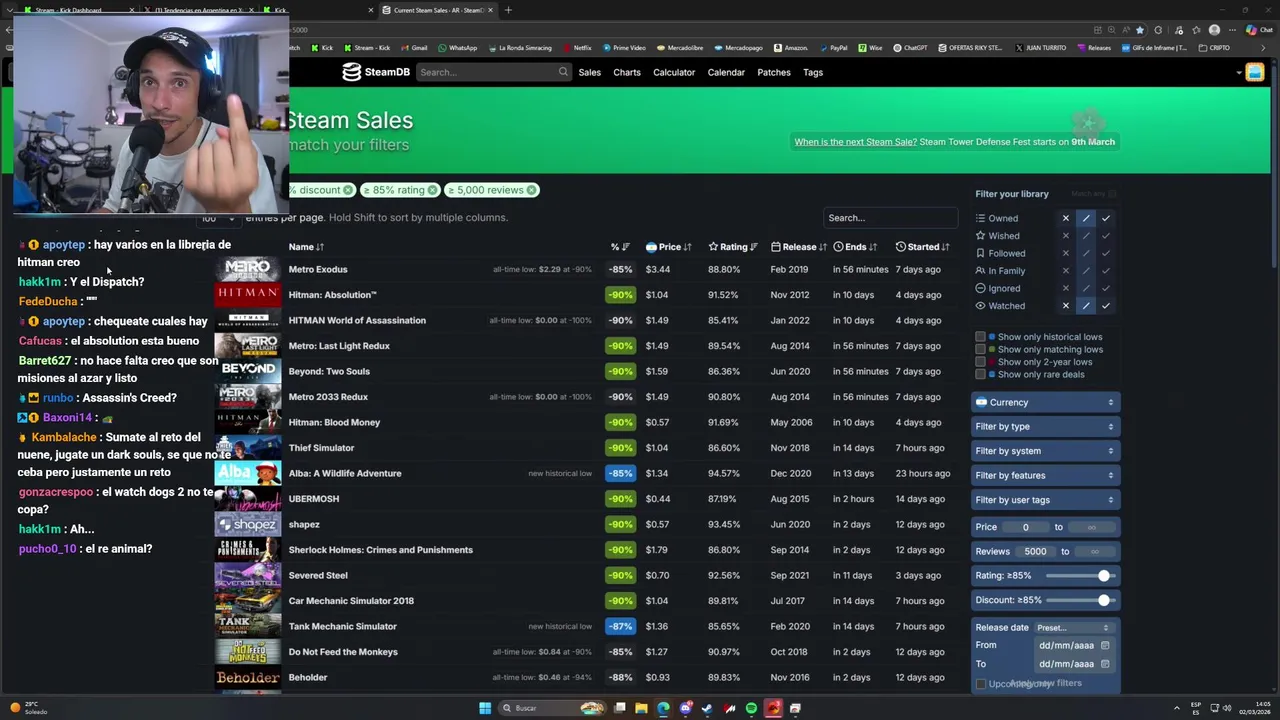Open the Beyond: Two Souls game link

pyautogui.click(x=329, y=371)
